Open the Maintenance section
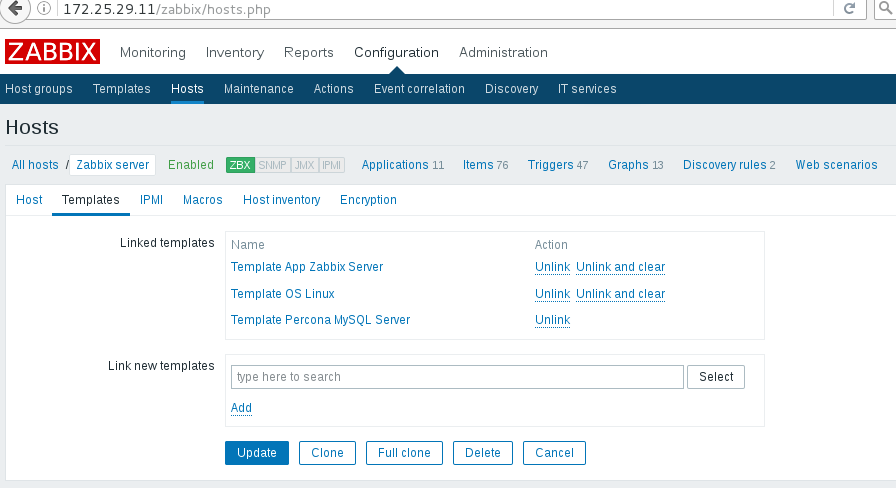896x488 pixels. (x=259, y=89)
